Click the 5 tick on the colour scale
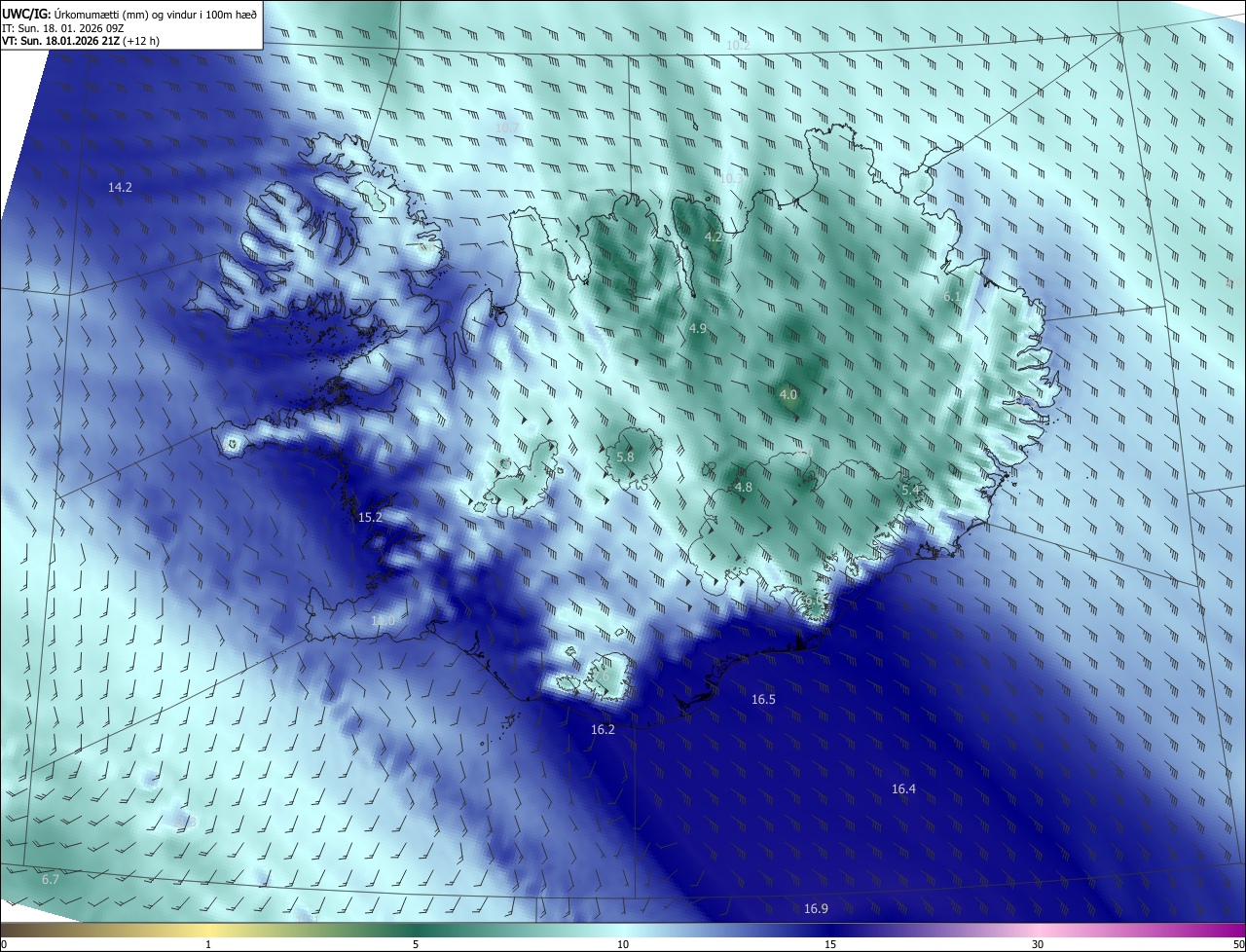Screen dimensions: 1246x952 [416, 944]
